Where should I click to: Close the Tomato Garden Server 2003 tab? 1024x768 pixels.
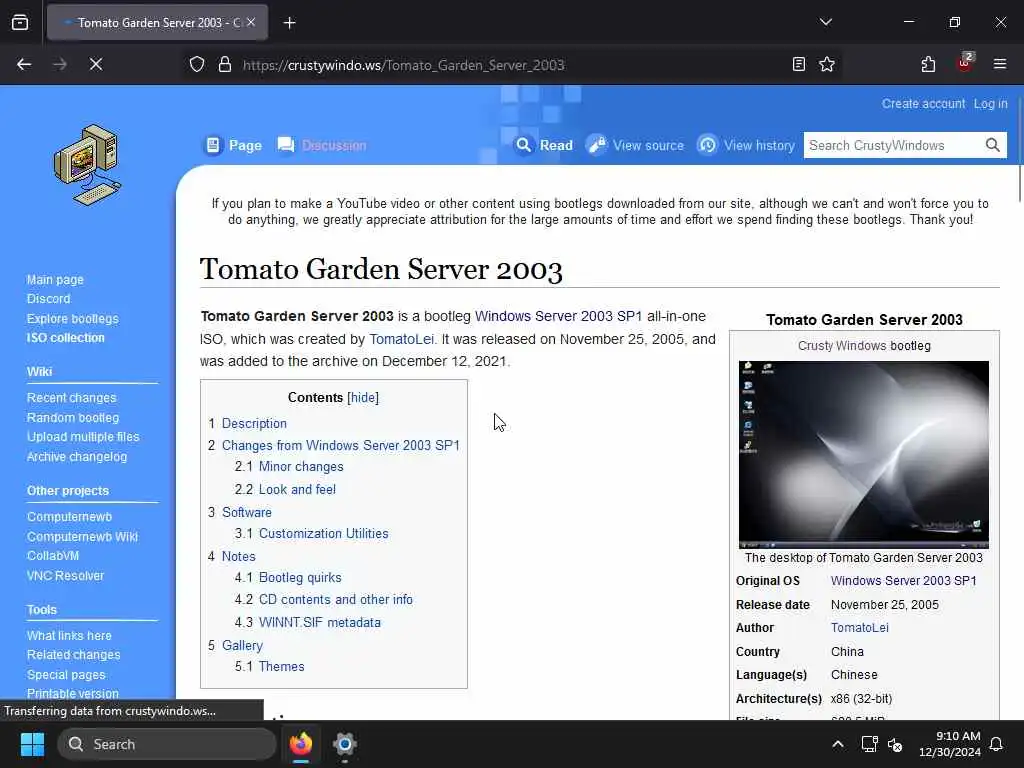[x=251, y=22]
